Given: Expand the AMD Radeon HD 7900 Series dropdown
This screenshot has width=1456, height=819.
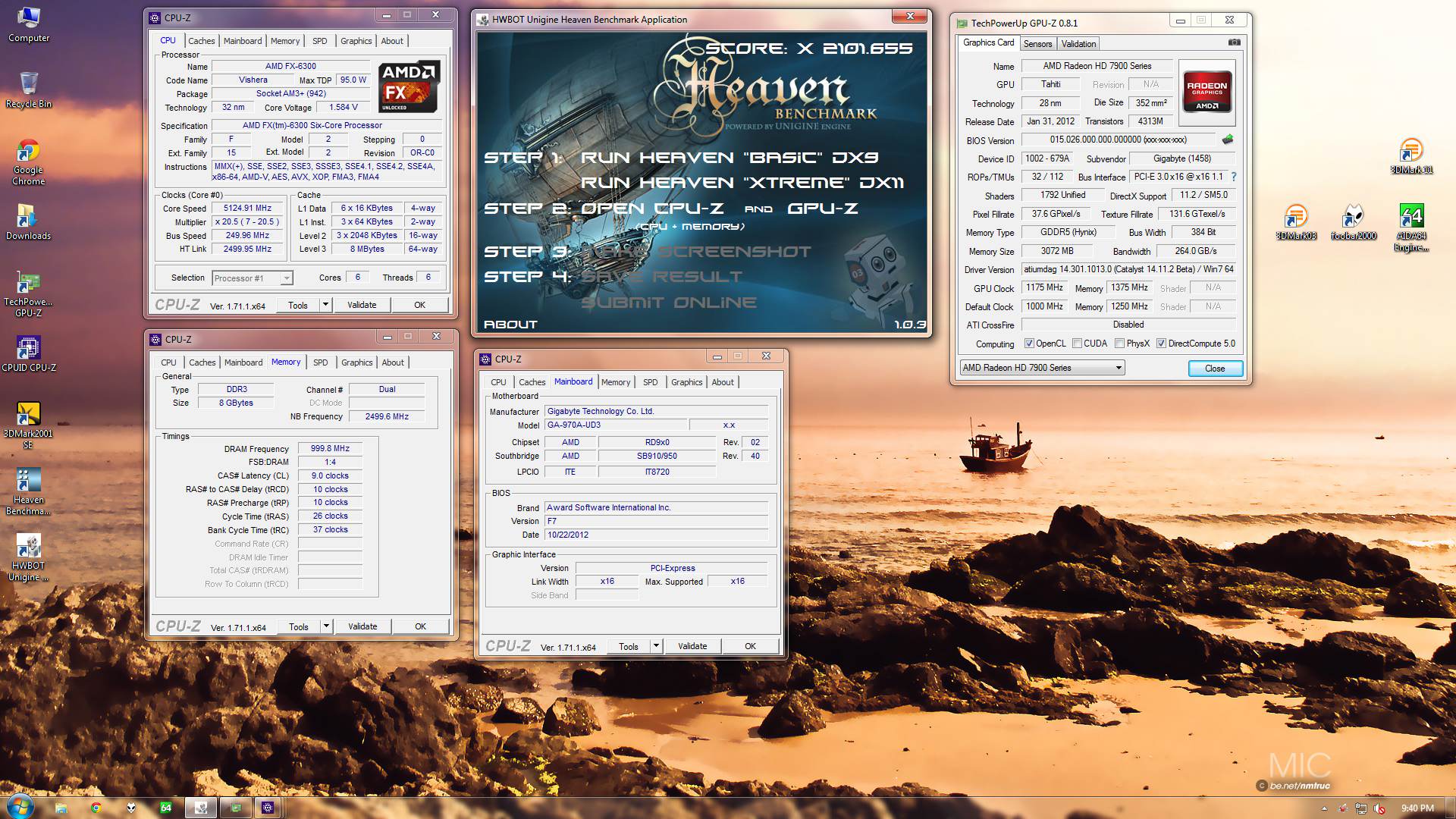Looking at the screenshot, I should pyautogui.click(x=1119, y=368).
